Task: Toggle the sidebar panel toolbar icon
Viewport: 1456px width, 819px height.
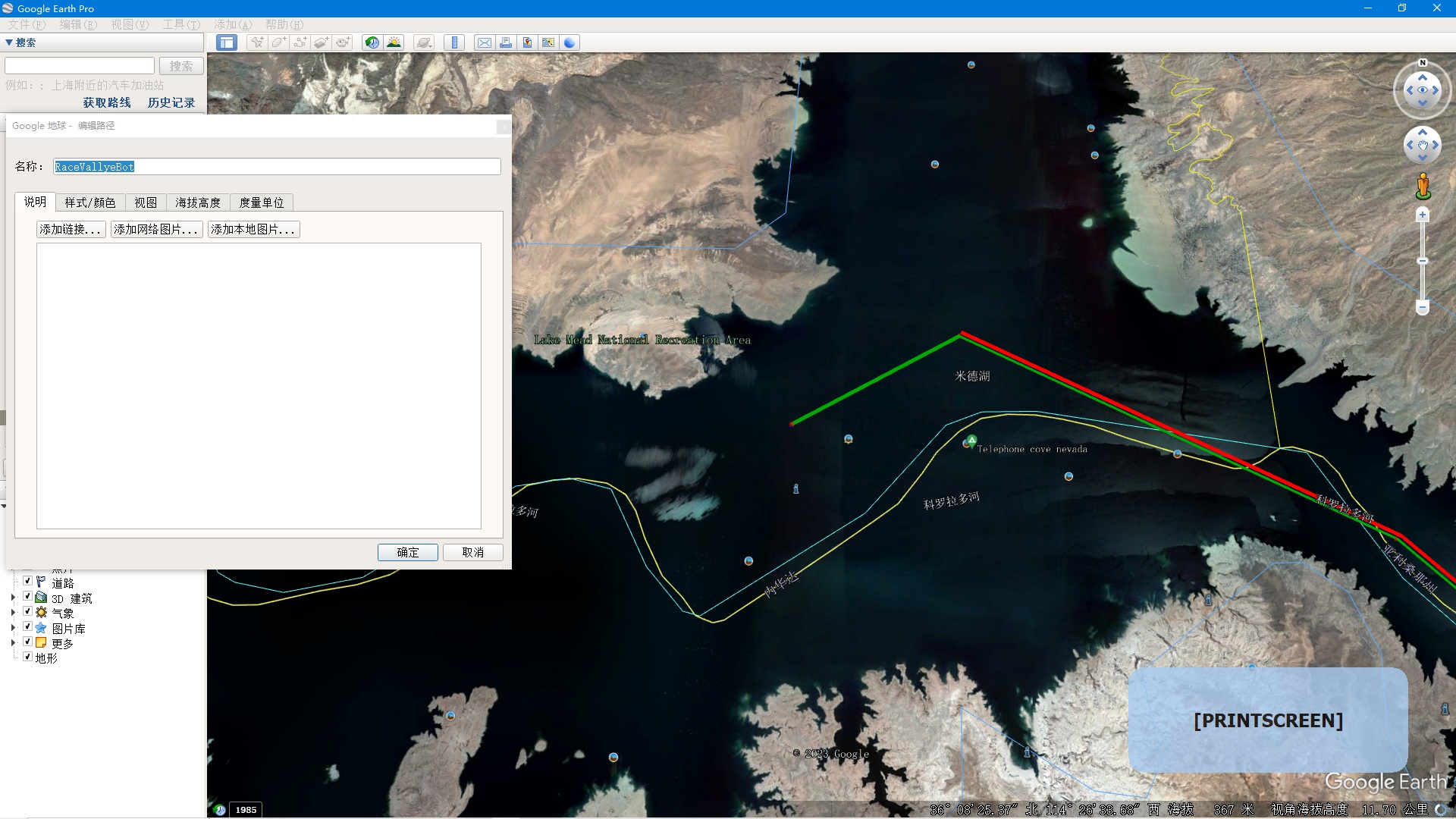Action: 226,42
